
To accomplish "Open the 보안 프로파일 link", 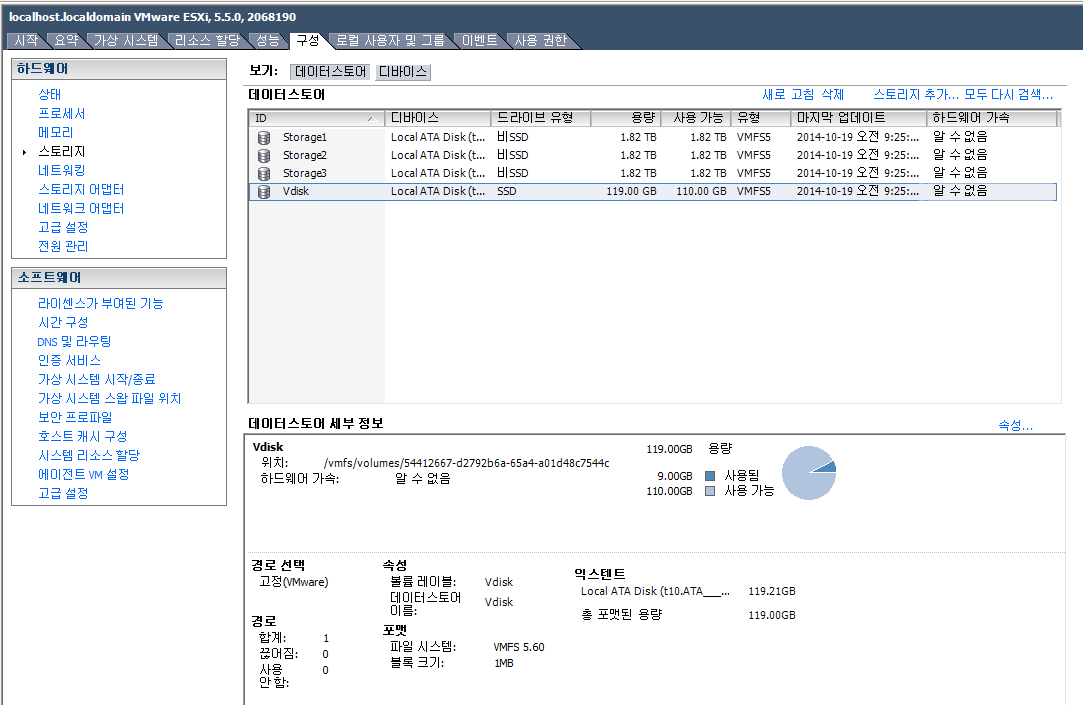I will pos(75,417).
